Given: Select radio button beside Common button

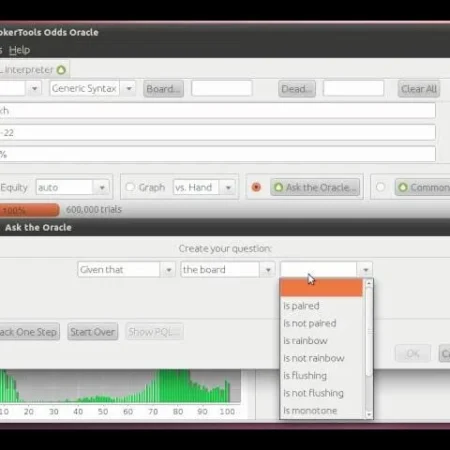Looking at the screenshot, I should pos(380,187).
